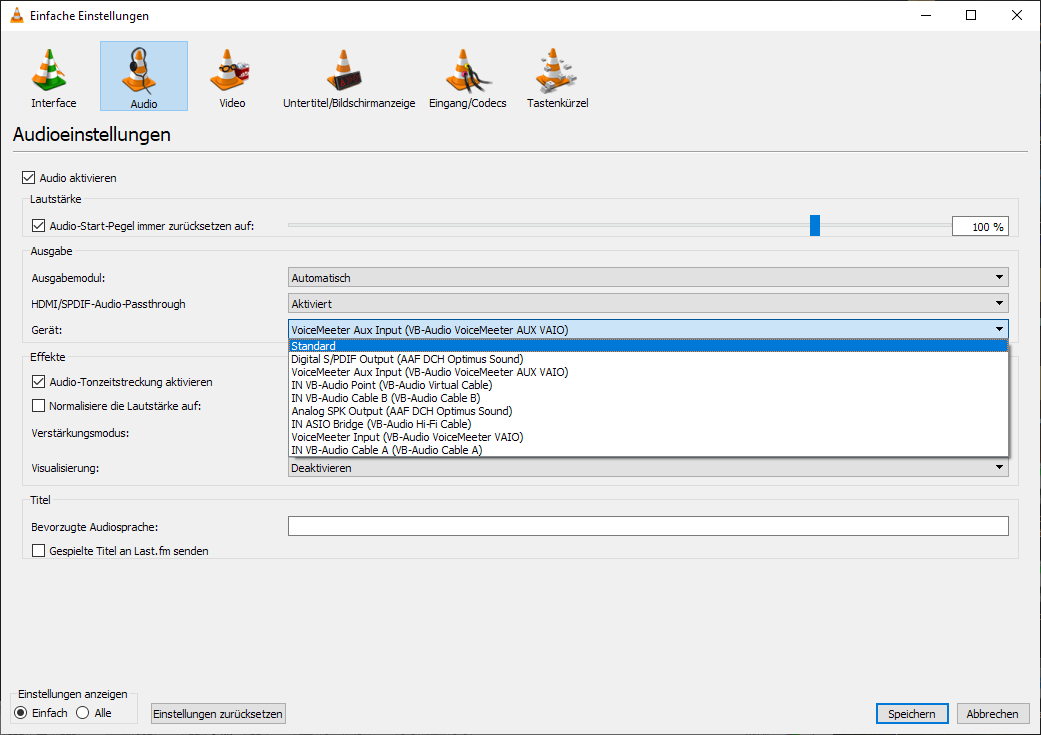Collapse the Gerät dropdown showing VoiceMeeter Aux Input
1041x735 pixels.
click(648, 329)
